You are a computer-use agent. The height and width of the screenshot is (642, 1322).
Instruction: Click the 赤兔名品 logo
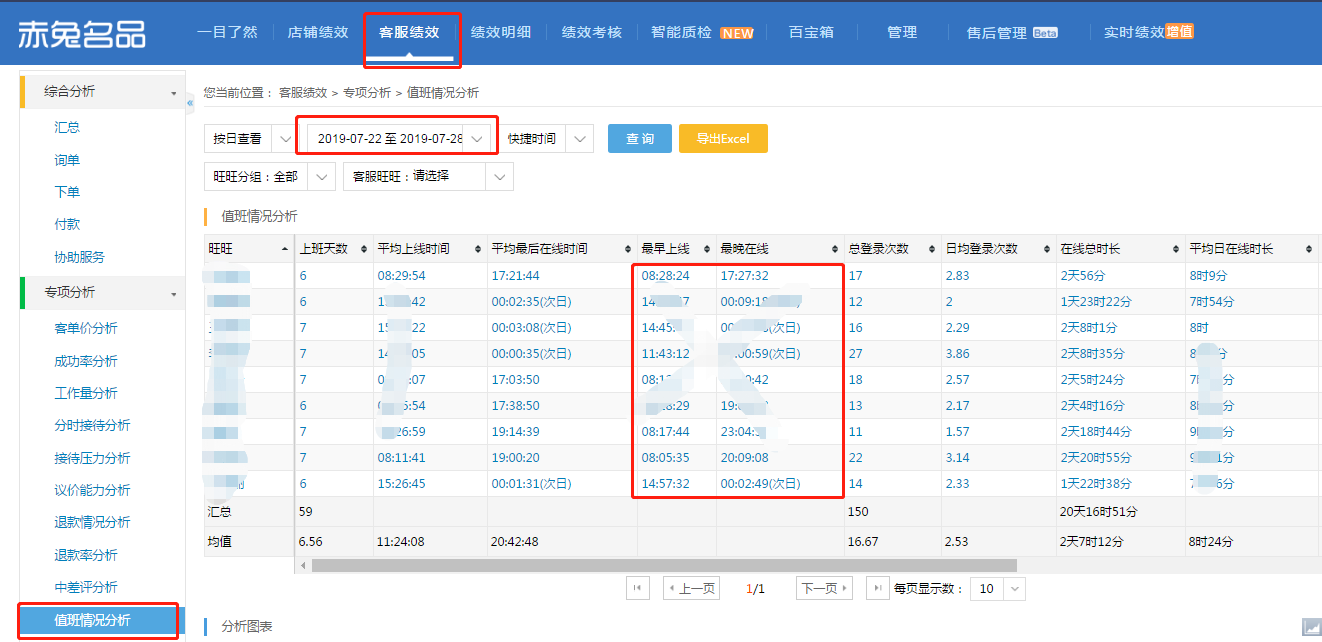[x=82, y=32]
